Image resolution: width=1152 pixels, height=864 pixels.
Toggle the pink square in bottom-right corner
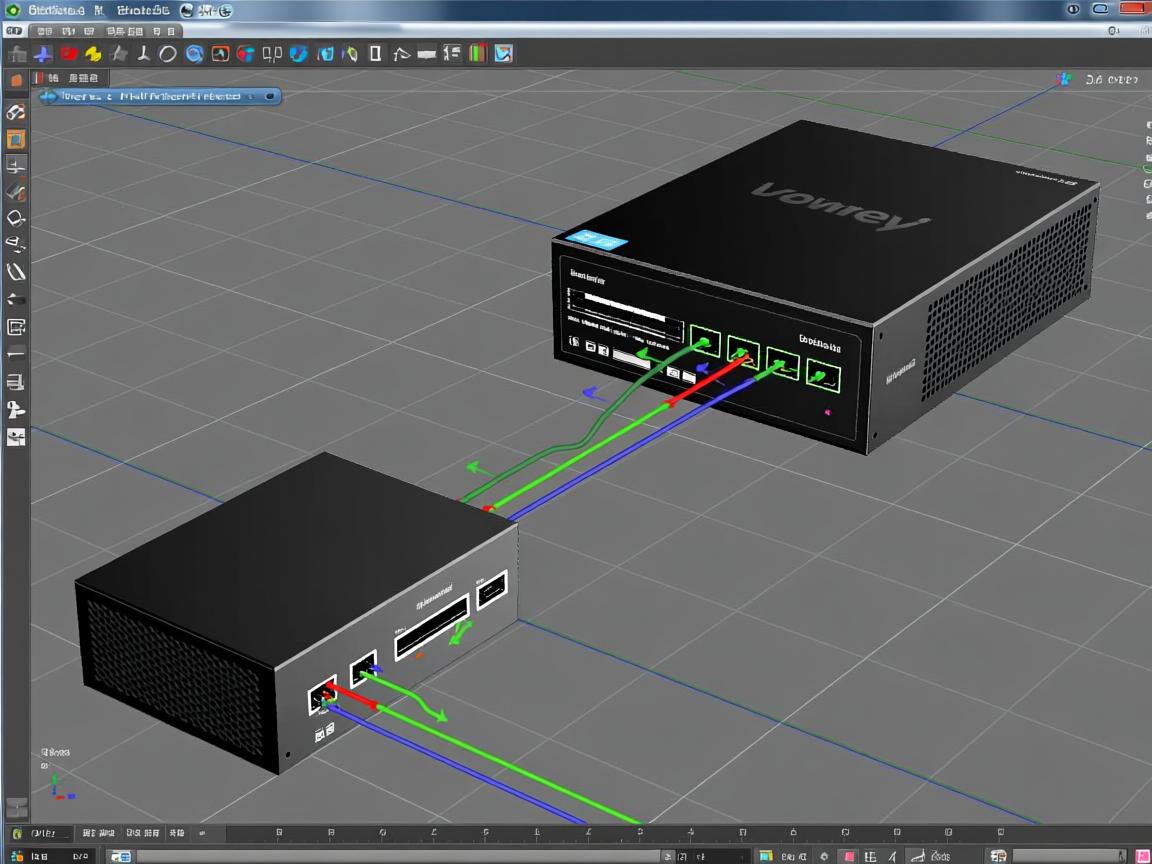1142,856
